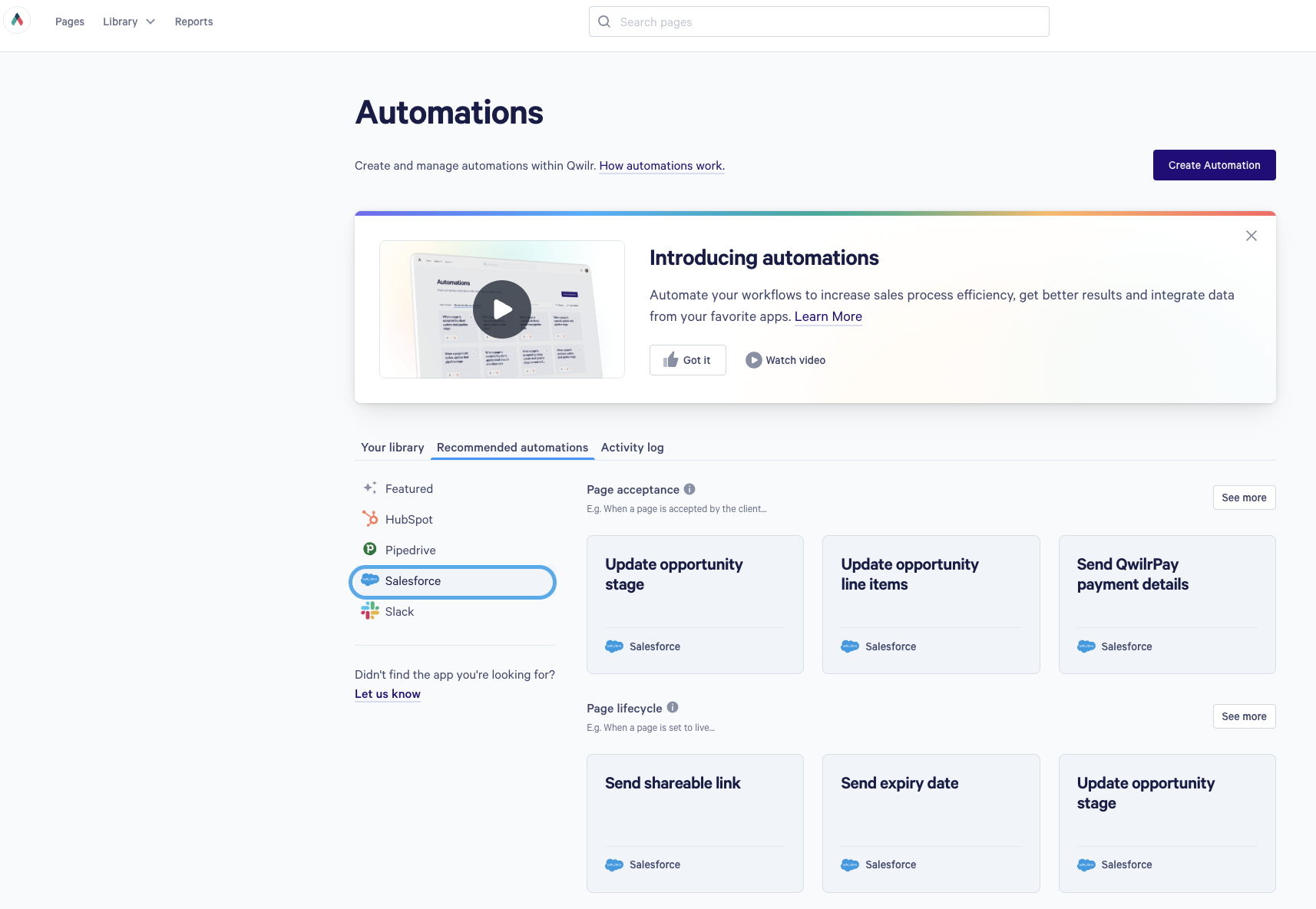Click the HubSpot logo icon
1316x909 pixels.
[x=370, y=519]
